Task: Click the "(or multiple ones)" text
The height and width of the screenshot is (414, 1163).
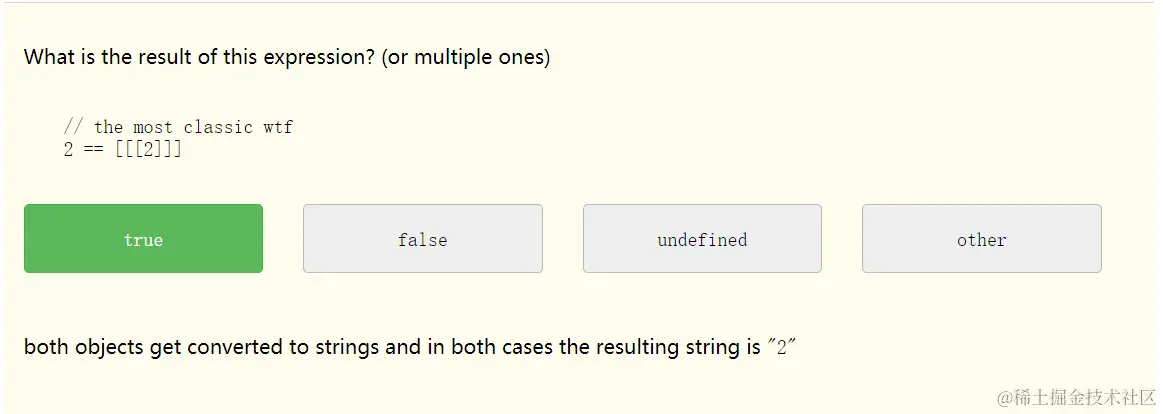Action: pos(465,57)
